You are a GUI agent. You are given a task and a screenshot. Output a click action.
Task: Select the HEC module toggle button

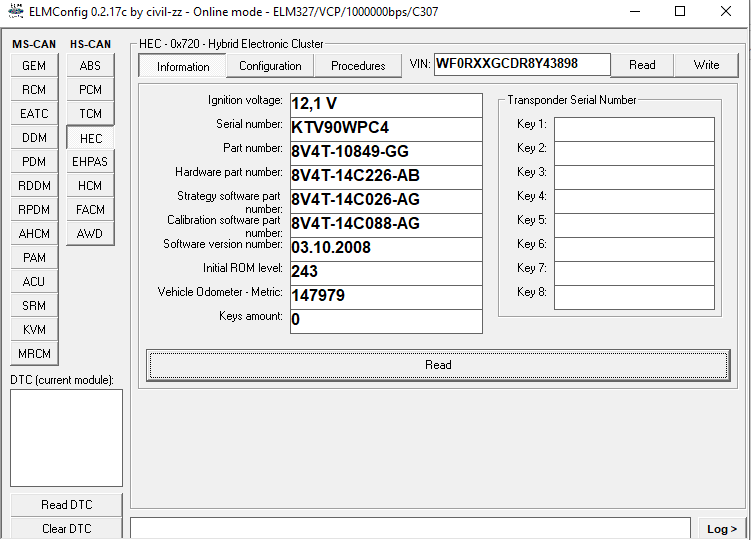click(90, 138)
